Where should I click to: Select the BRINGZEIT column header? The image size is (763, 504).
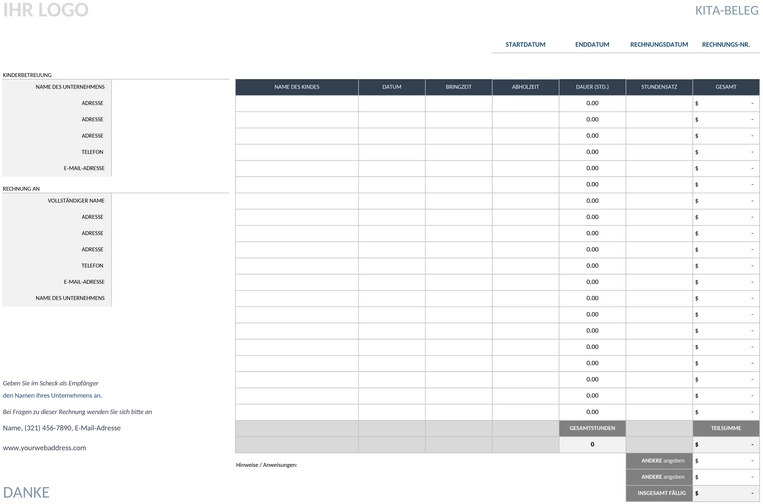pos(458,87)
